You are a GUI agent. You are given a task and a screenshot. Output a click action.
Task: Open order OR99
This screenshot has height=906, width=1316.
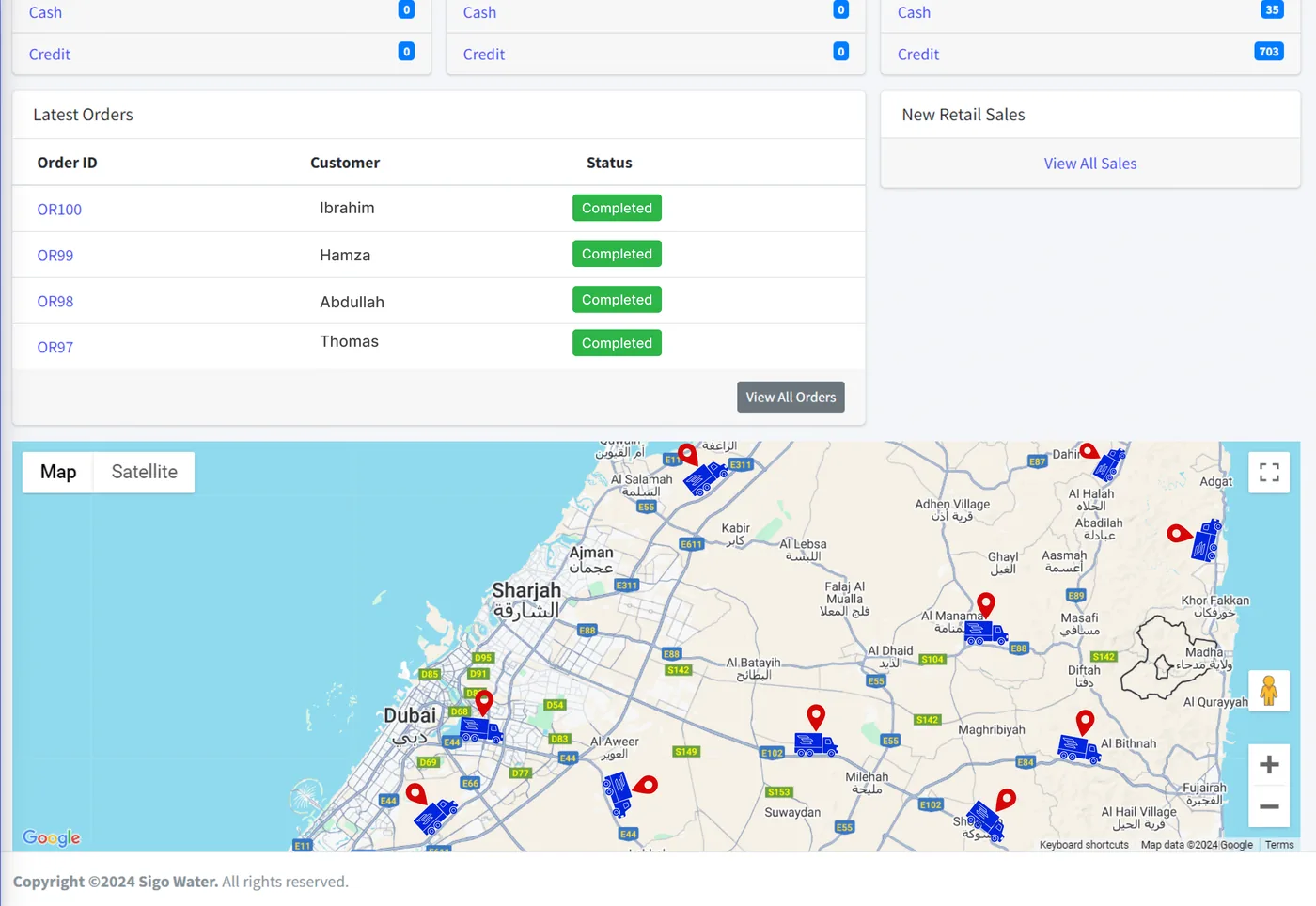(55, 256)
